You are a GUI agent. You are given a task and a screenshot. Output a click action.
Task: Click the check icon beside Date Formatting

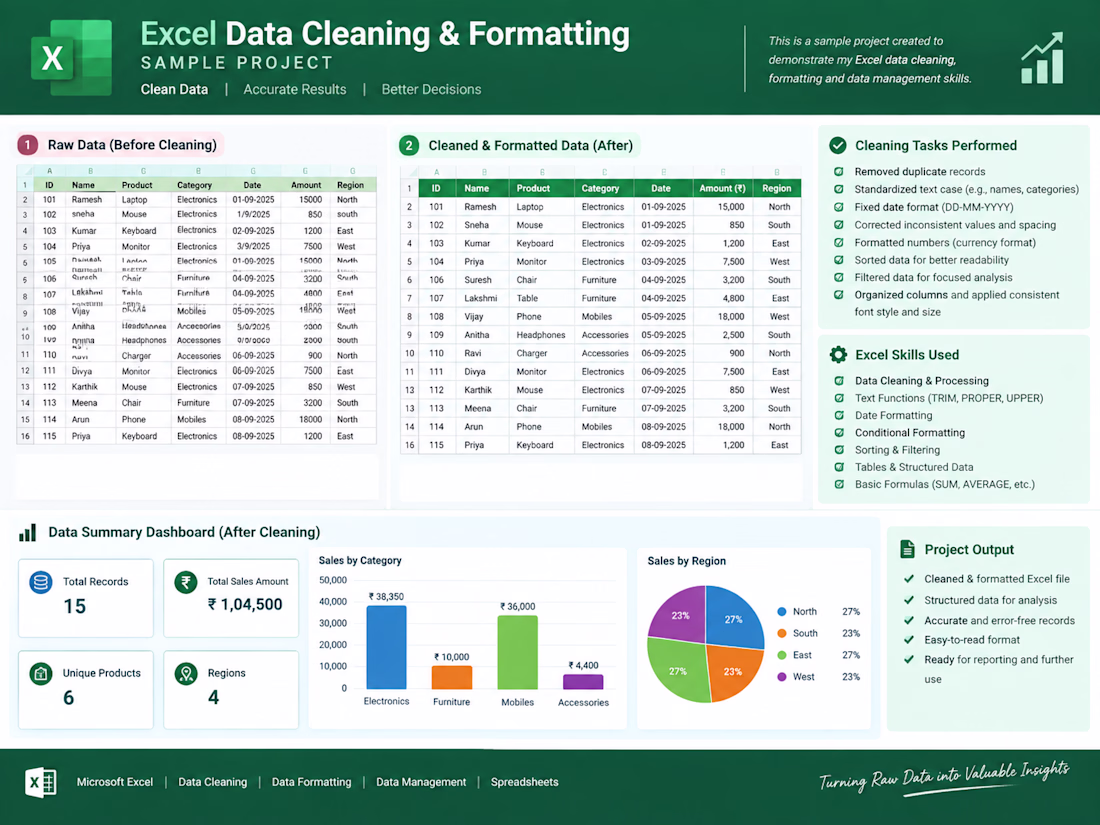(x=839, y=415)
